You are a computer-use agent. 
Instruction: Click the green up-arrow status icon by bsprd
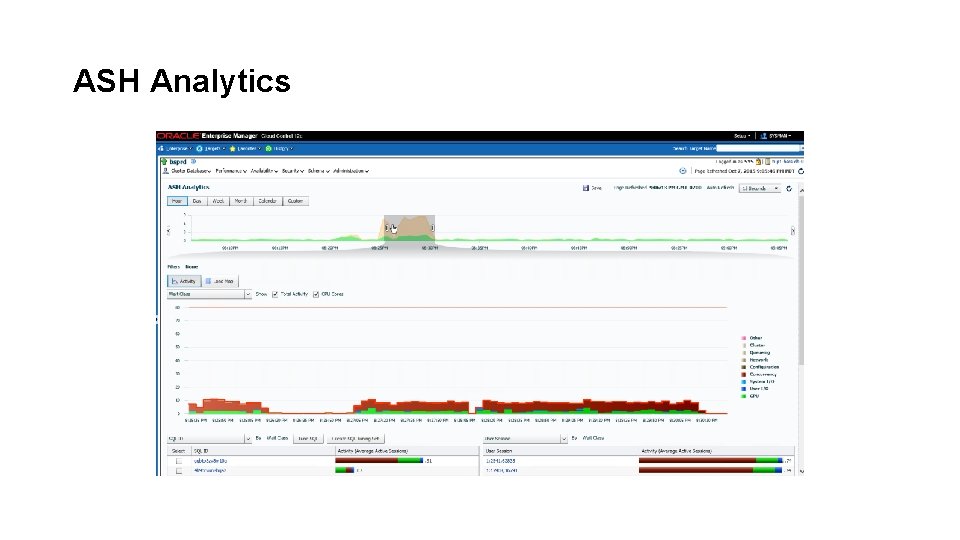point(164,162)
